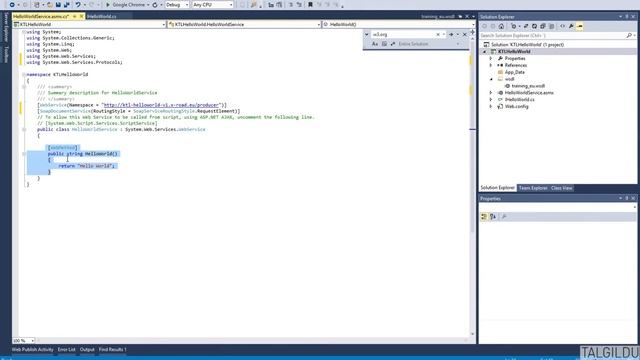Toggle Use Regular Expressions in find panel
This screenshot has height=360, width=640.
(393, 44)
